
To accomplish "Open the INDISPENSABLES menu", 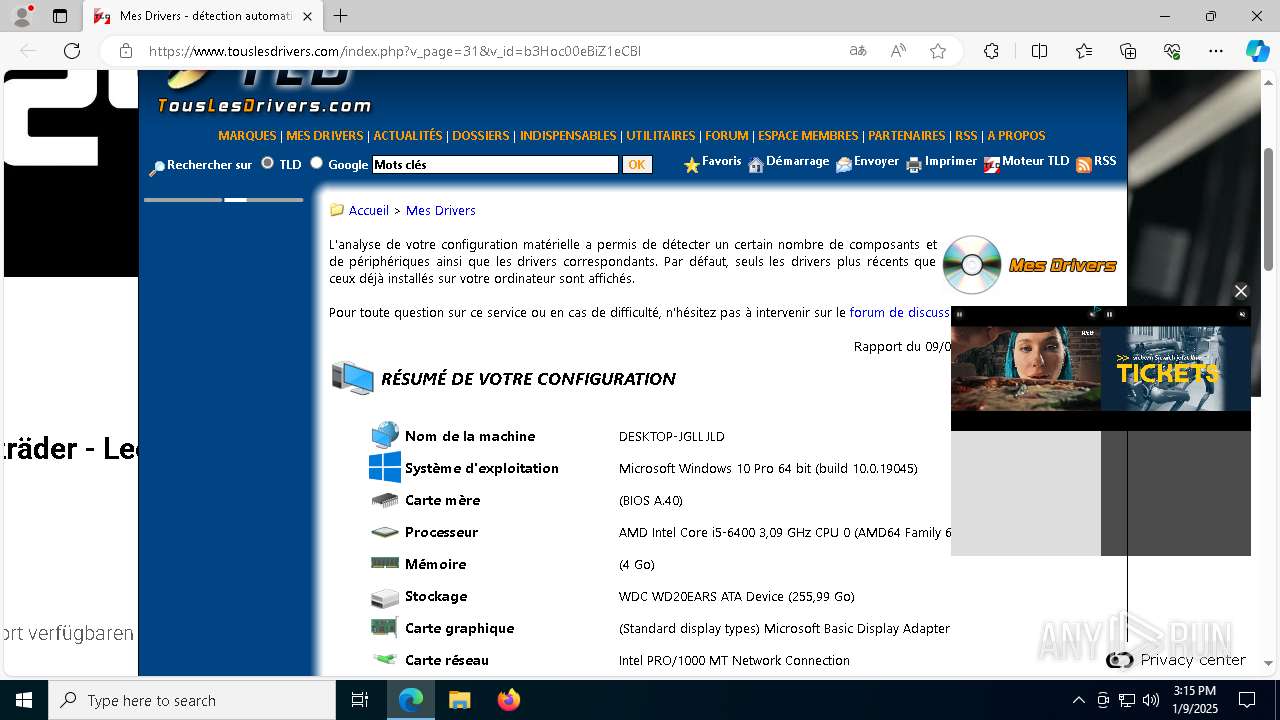I will (x=568, y=136).
